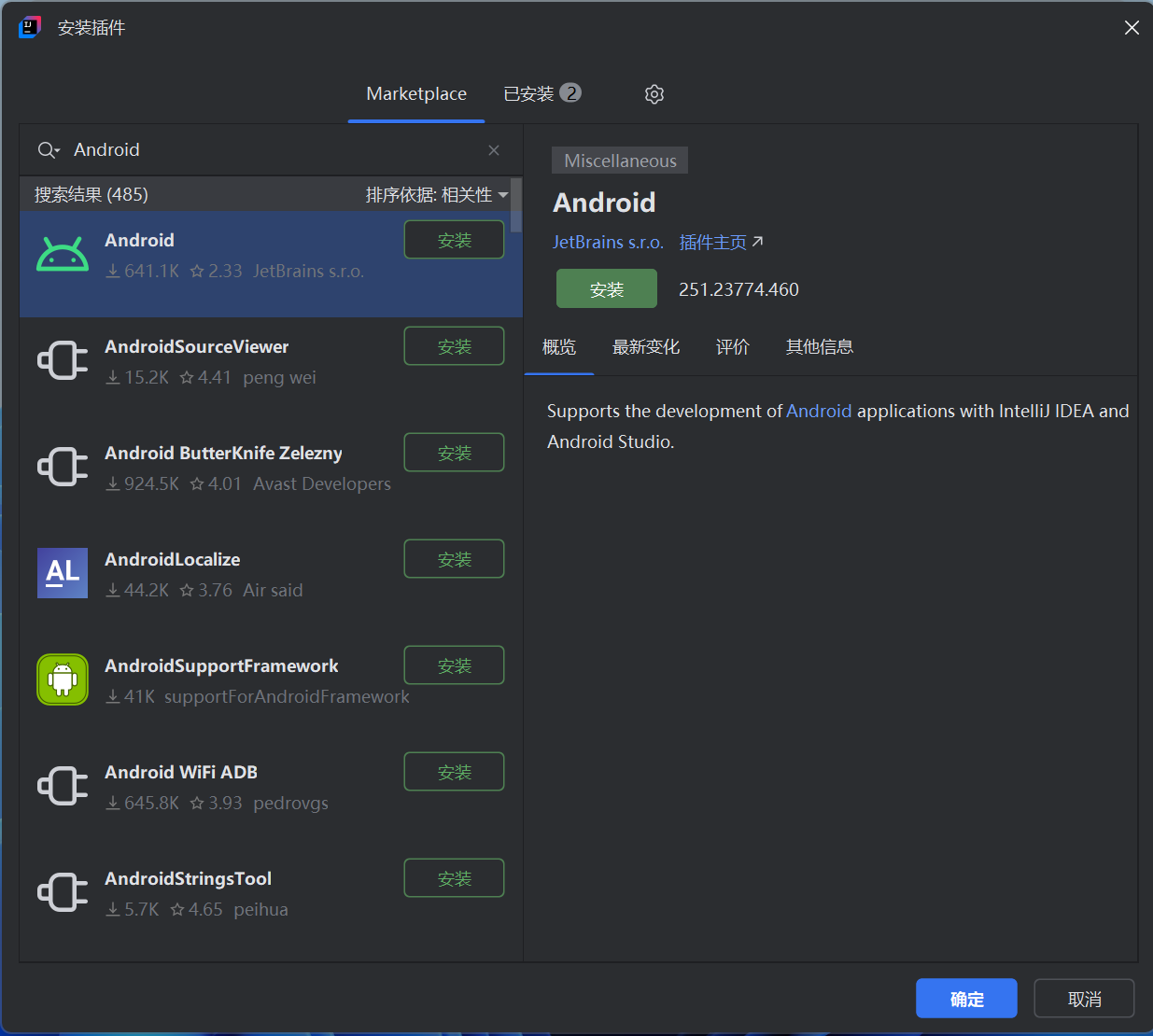Viewport: 1153px width, 1036px height.
Task: Open the 插件主页 link
Action: tap(713, 243)
